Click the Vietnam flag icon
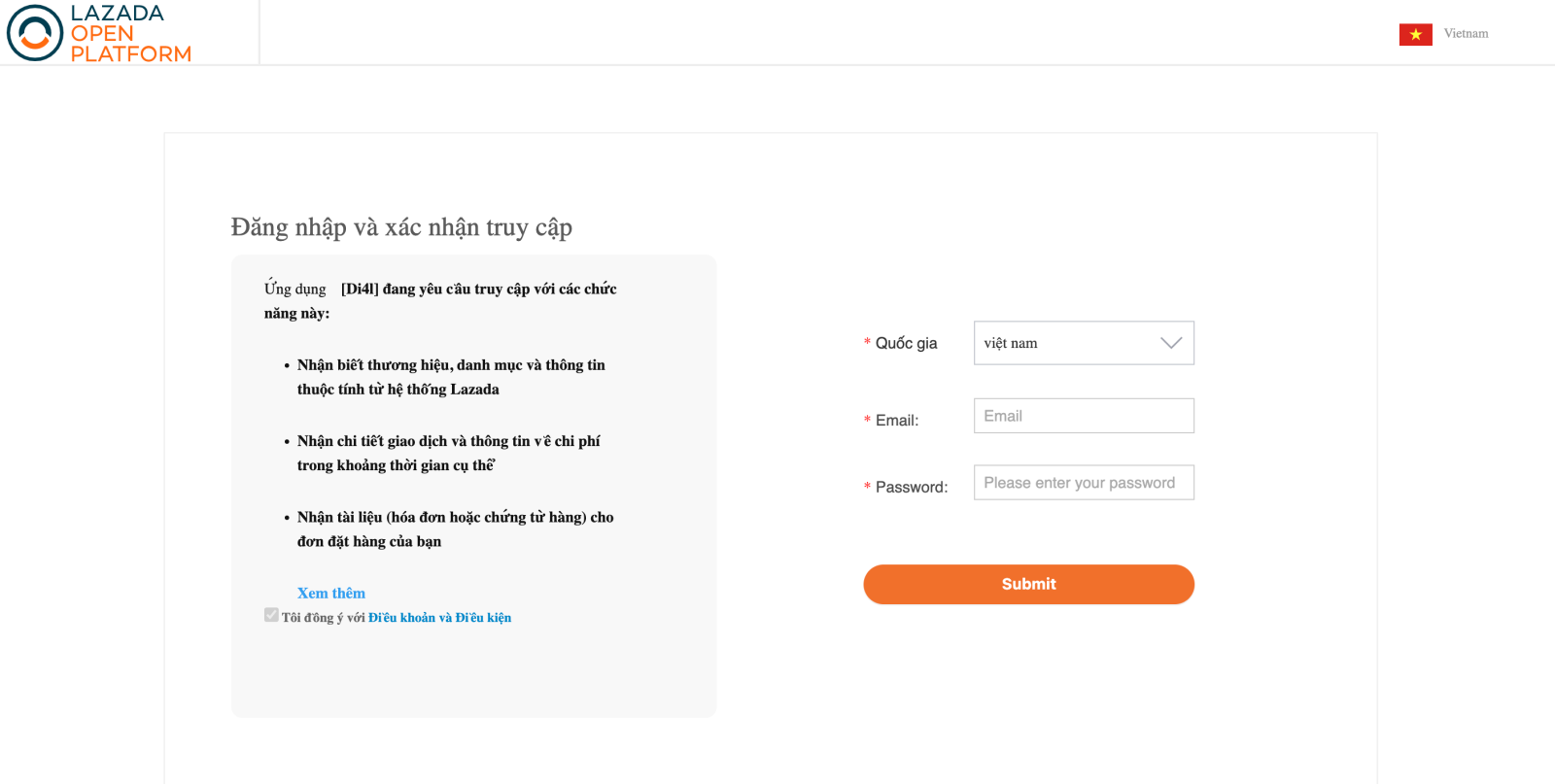 1415,34
